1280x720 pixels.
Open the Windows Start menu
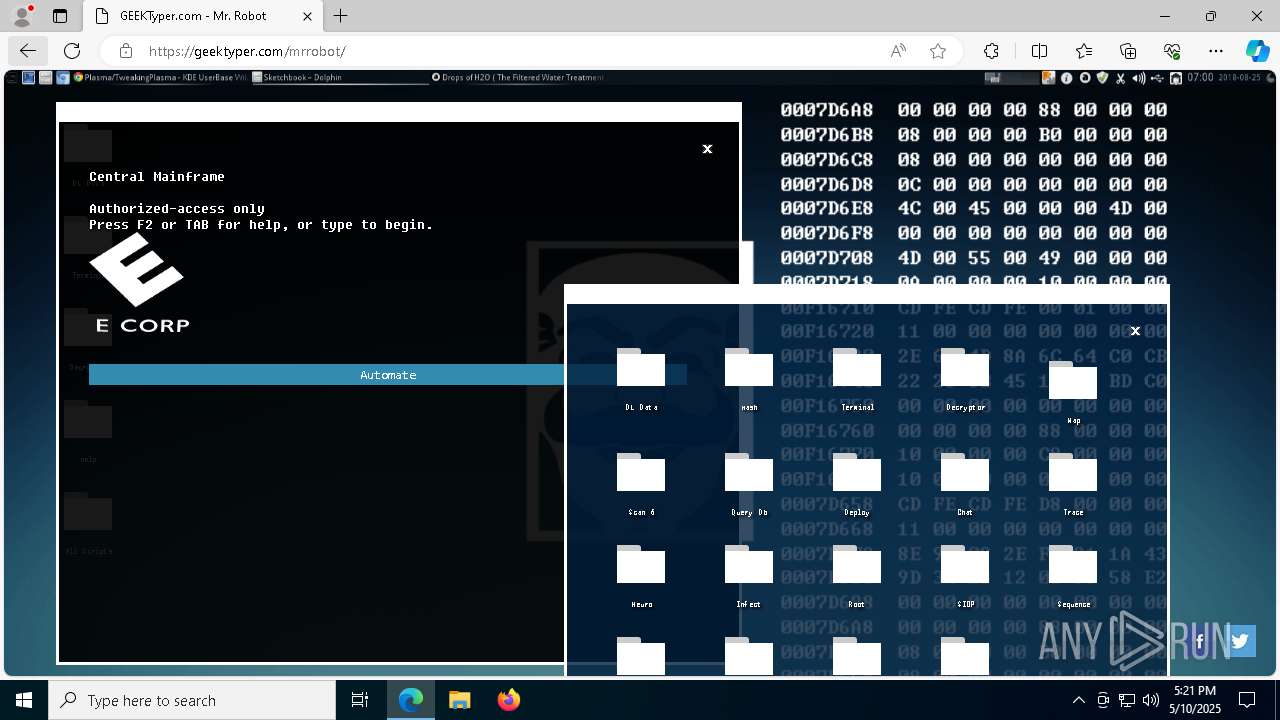click(x=24, y=700)
